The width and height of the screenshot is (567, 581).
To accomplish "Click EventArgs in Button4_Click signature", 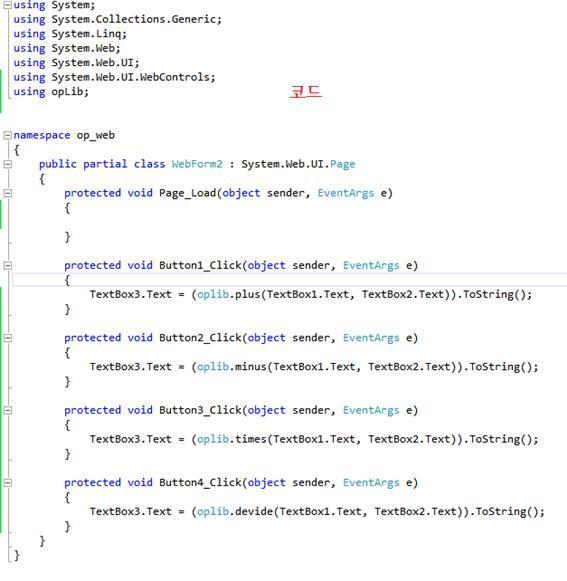I will [371, 482].
